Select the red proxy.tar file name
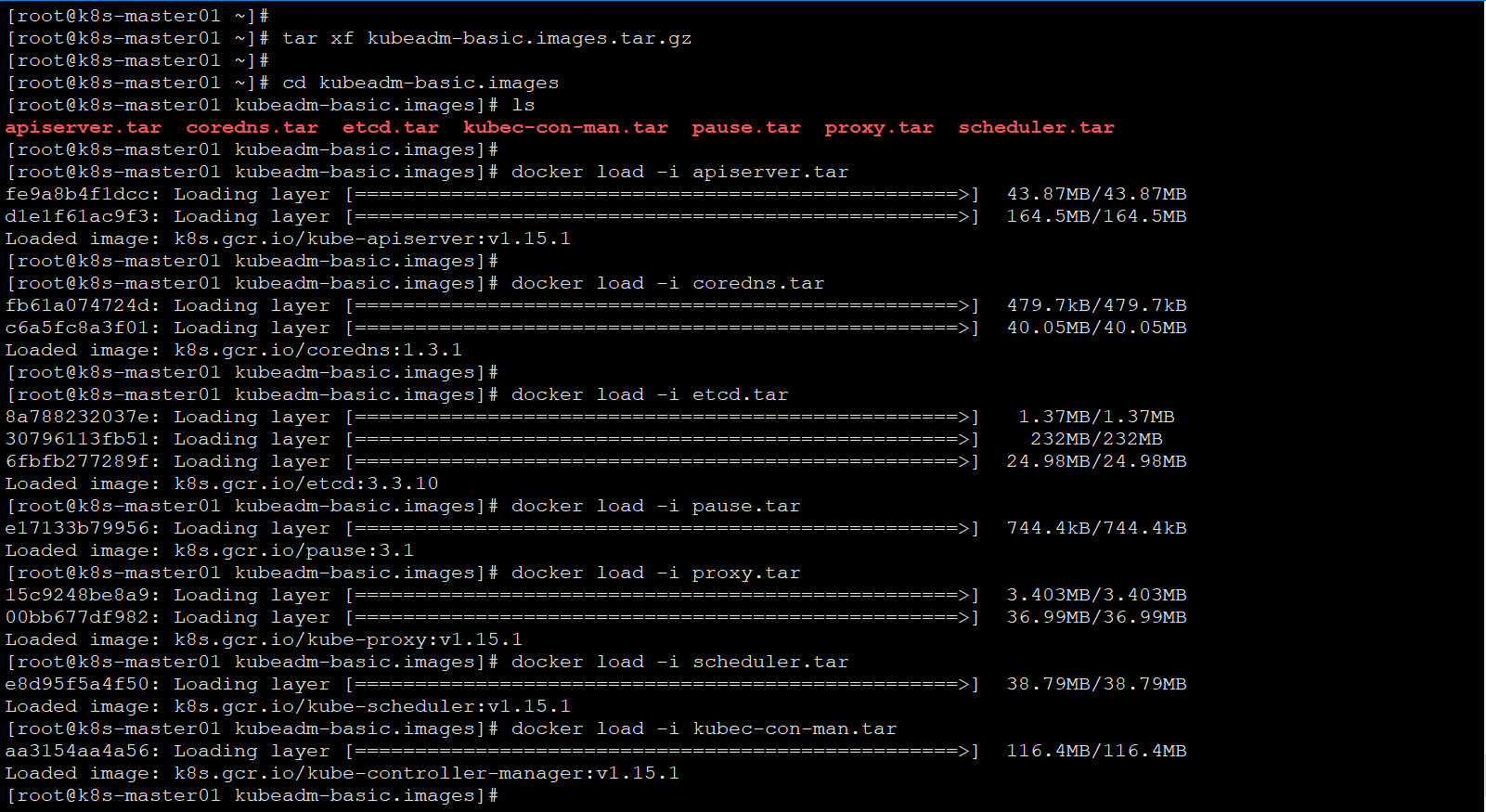This screenshot has width=1486, height=812. pyautogui.click(x=879, y=127)
